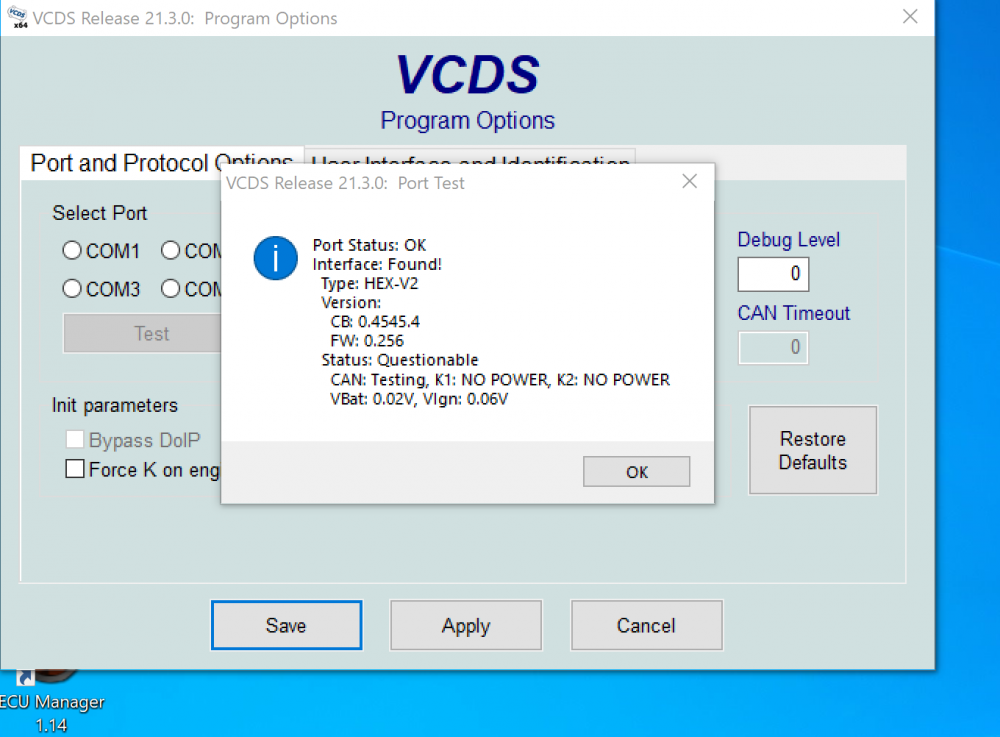Click the large VCDS logo heading

[x=467, y=75]
